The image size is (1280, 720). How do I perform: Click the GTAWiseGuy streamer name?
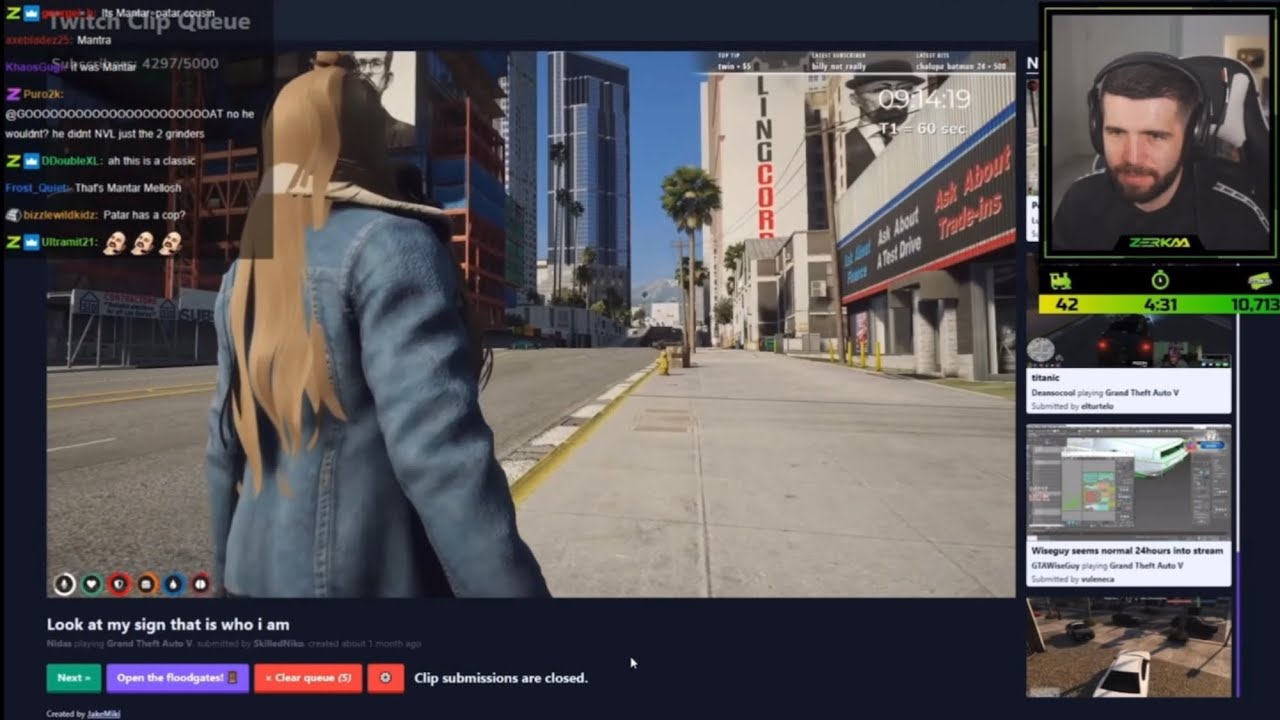[x=1055, y=566]
